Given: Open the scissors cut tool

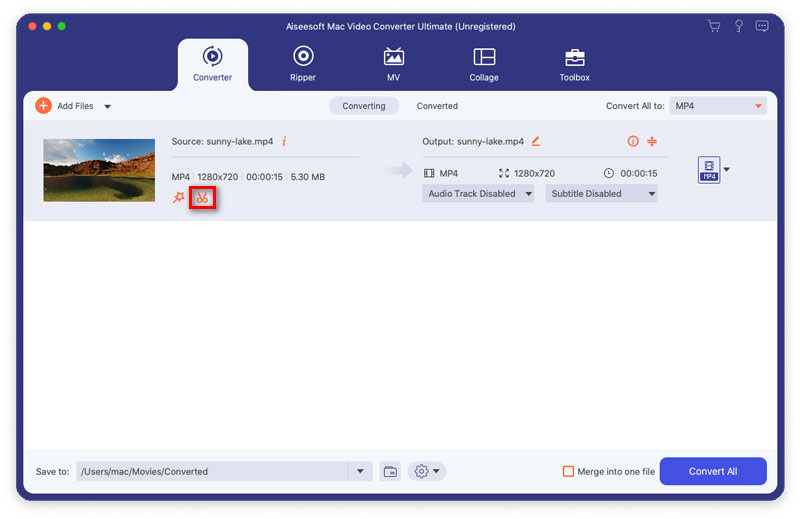Looking at the screenshot, I should (203, 197).
